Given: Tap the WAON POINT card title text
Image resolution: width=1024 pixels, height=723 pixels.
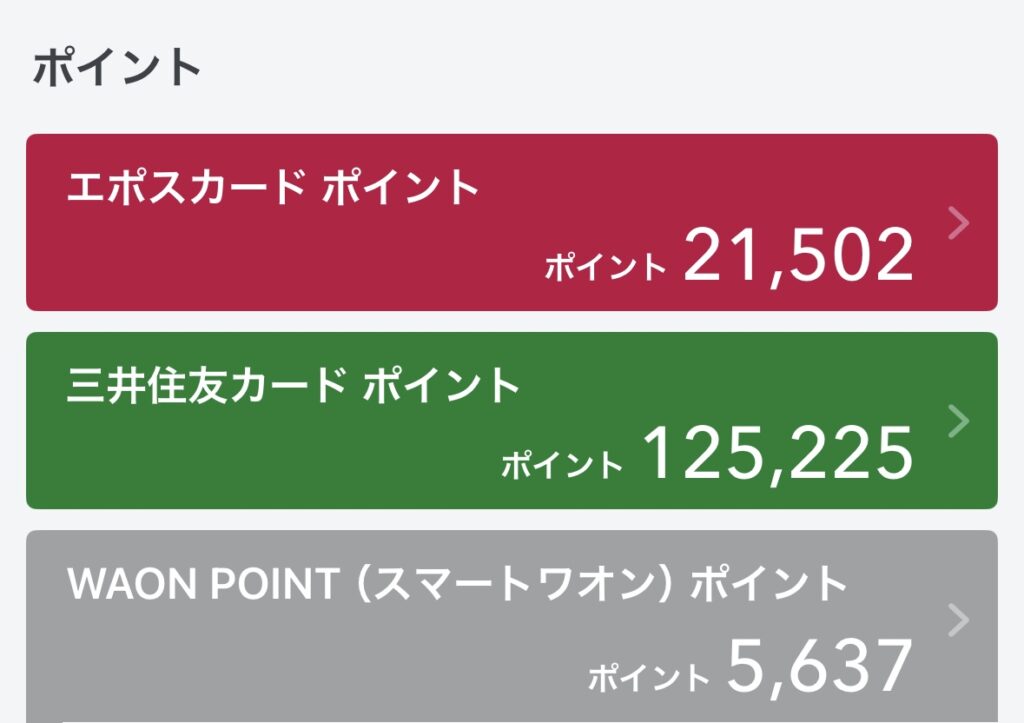Looking at the screenshot, I should tap(457, 583).
